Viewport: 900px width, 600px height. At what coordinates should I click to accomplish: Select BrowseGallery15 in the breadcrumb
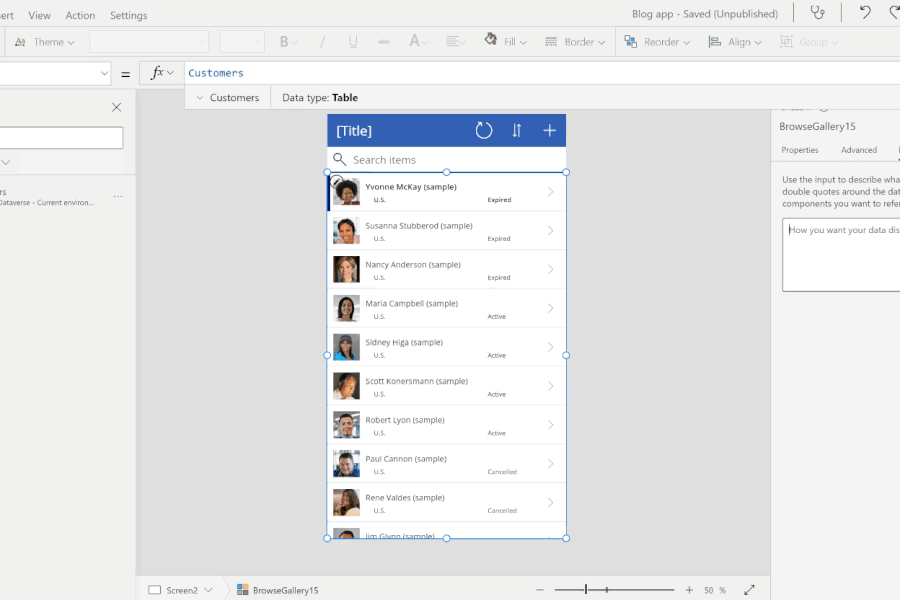pos(284,590)
